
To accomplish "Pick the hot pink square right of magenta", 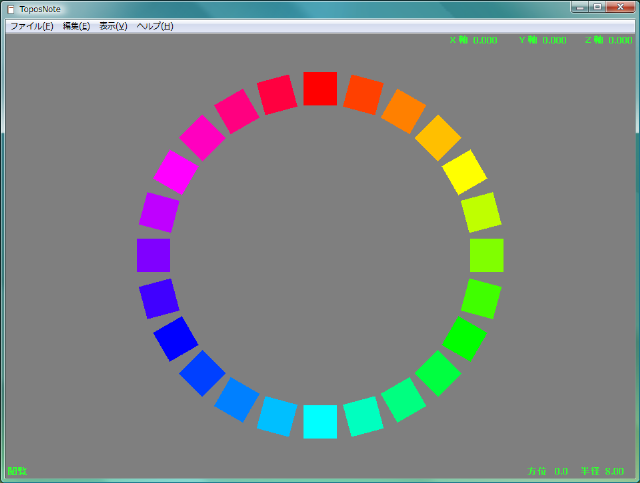I will 202,138.
